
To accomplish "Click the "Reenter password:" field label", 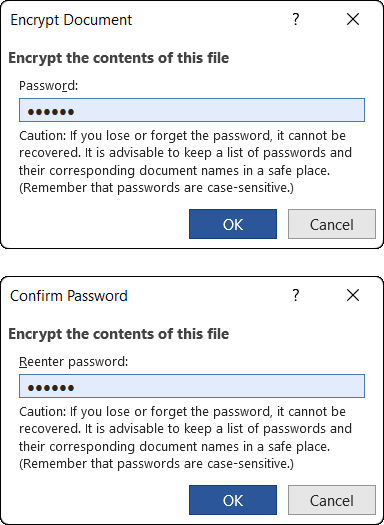I will click(x=74, y=362).
